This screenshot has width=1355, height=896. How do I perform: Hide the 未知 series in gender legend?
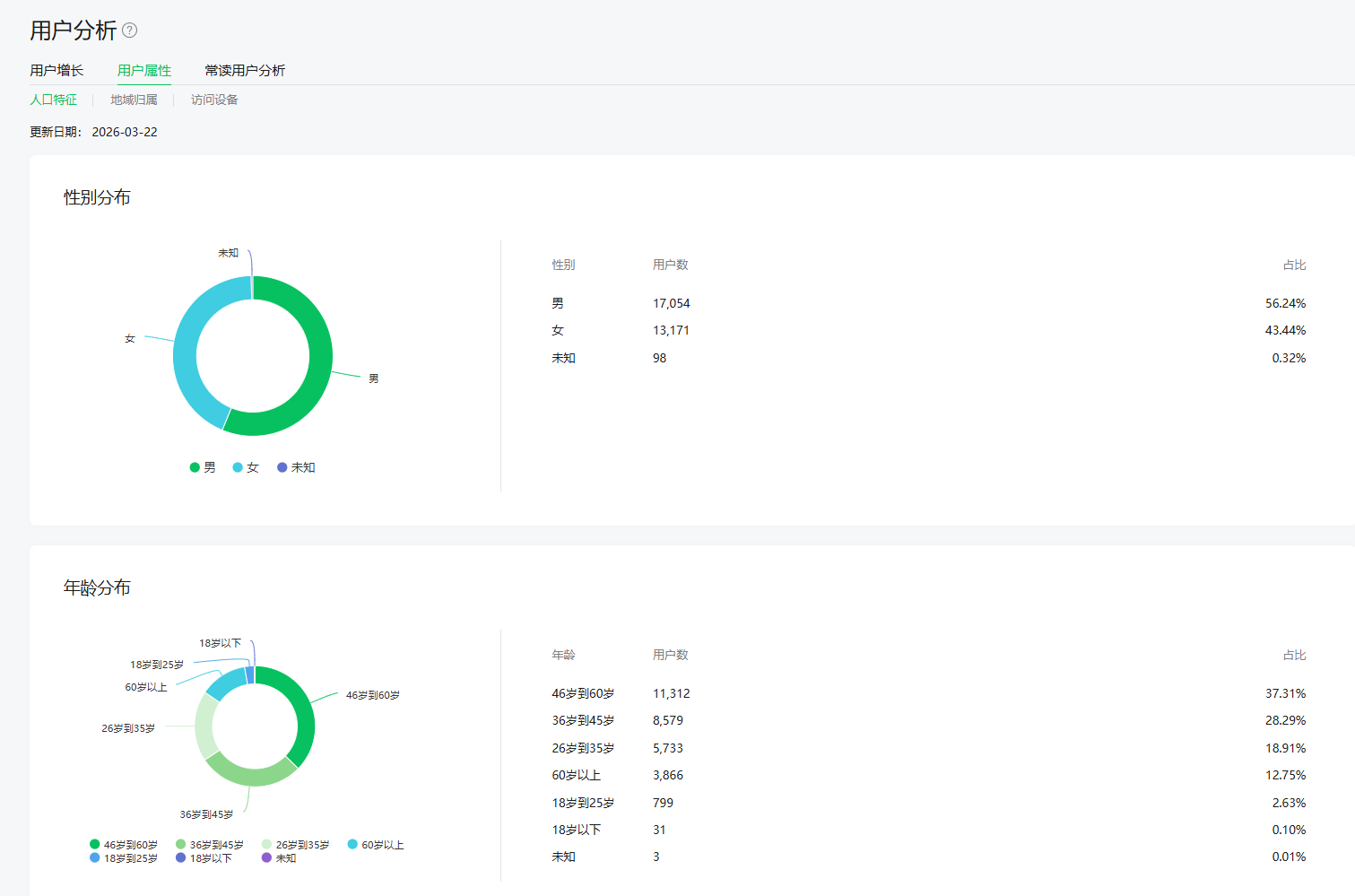297,467
